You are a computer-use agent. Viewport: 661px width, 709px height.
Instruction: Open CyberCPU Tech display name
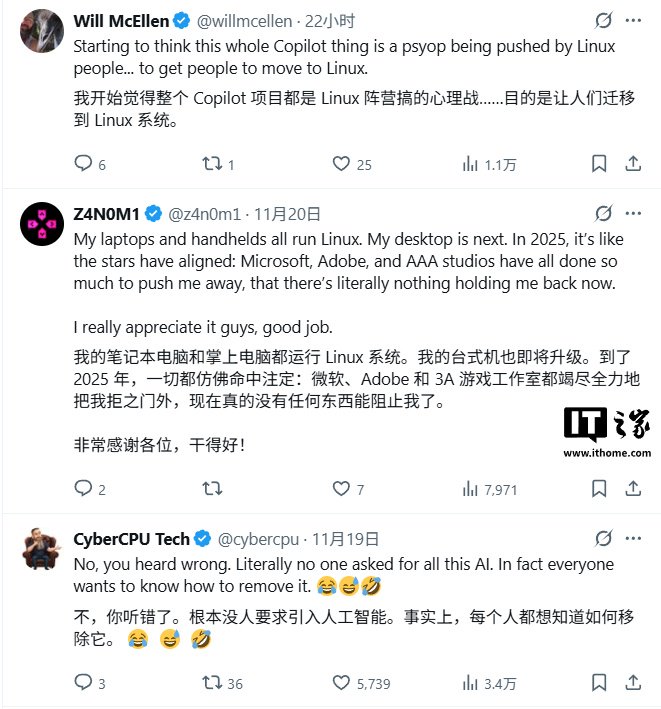pos(131,539)
